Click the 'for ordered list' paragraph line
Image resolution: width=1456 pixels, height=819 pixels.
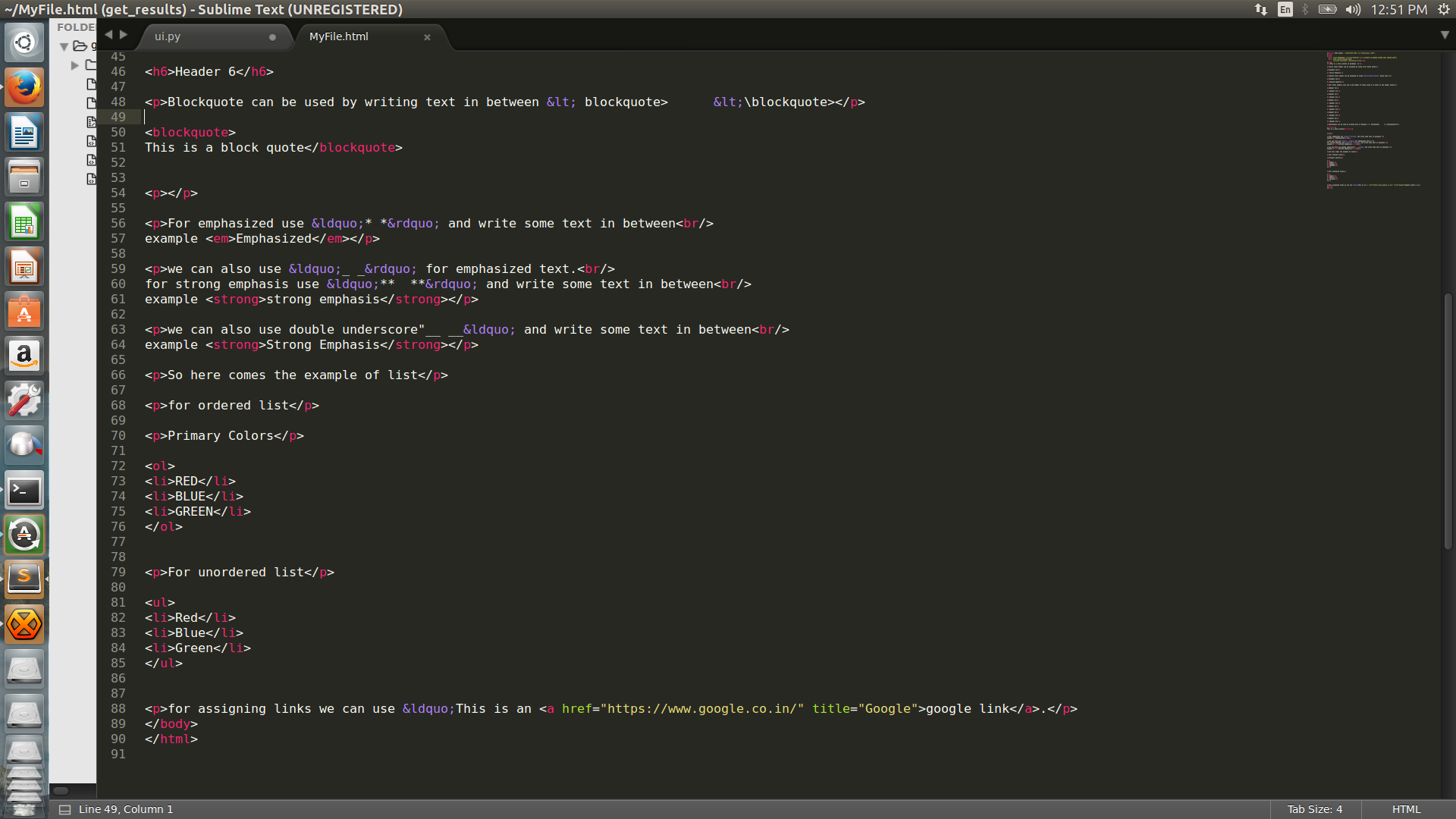coord(232,406)
